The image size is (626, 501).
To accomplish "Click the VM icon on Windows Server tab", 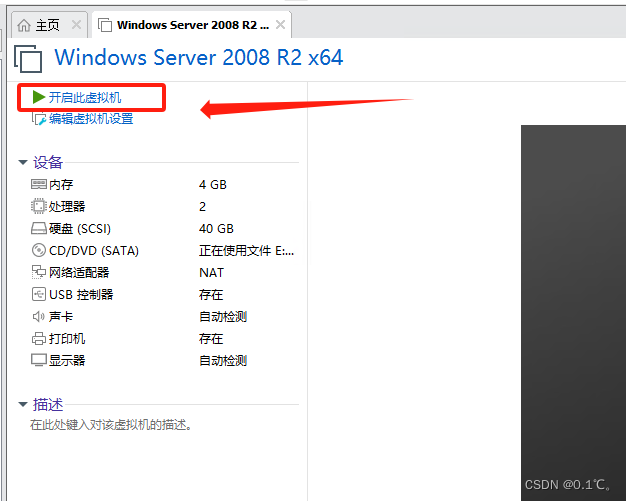I will pos(105,25).
